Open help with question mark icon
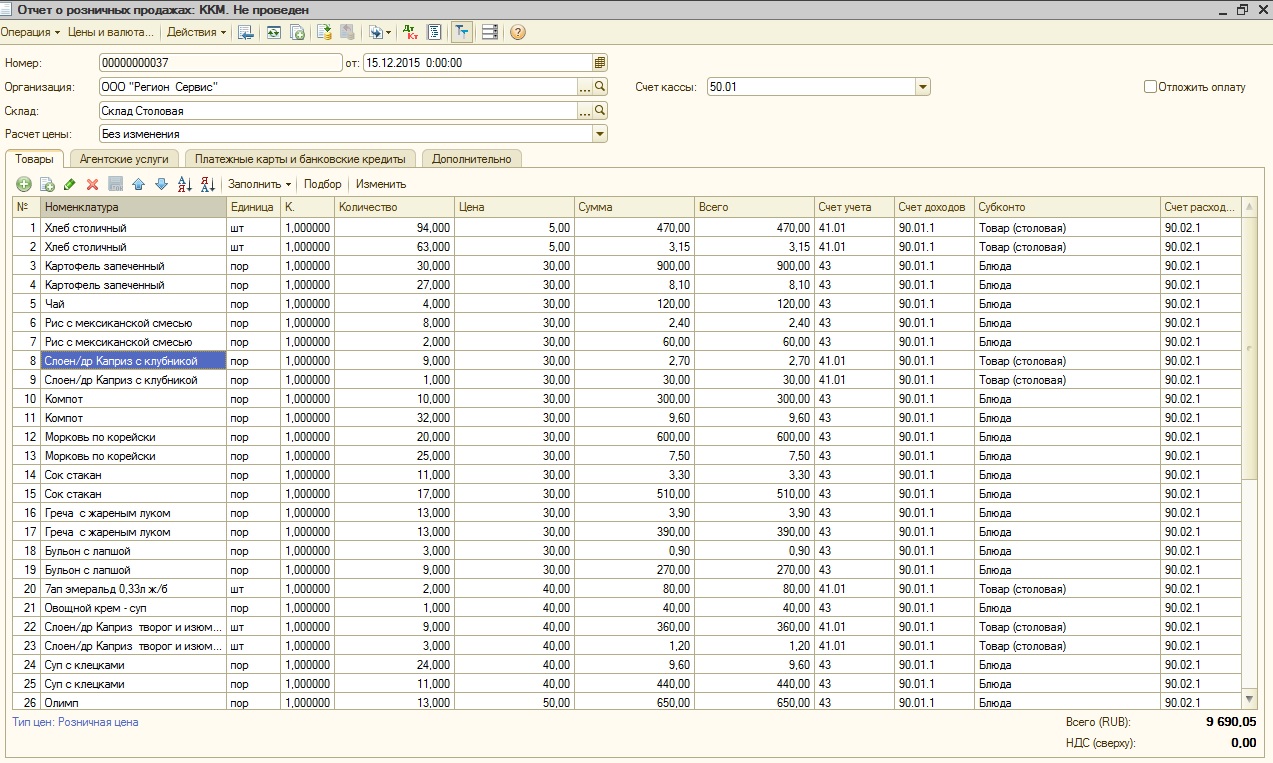This screenshot has width=1273, height=763. (517, 32)
